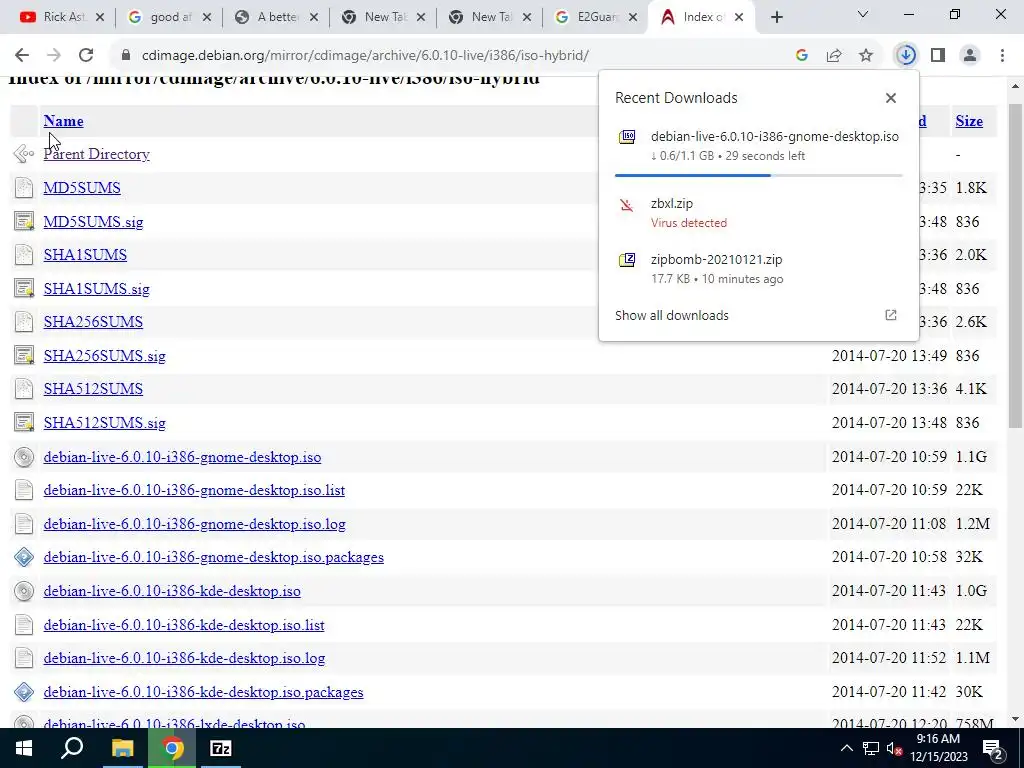Viewport: 1024px width, 768px height.
Task: Open debian-live-6.0.10-i386-kde-desktop.iso.list link
Action: [x=184, y=625]
